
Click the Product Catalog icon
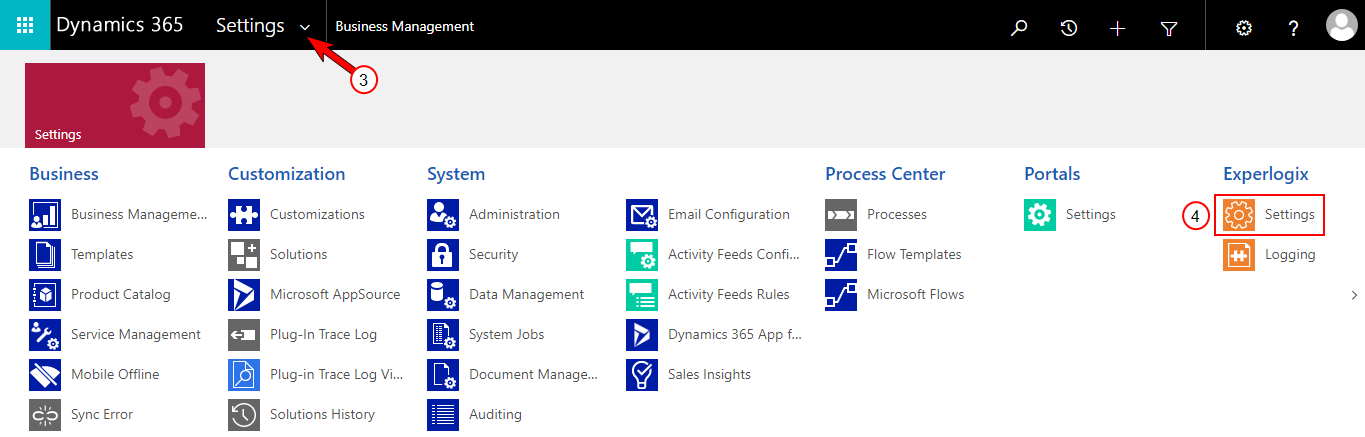45,295
